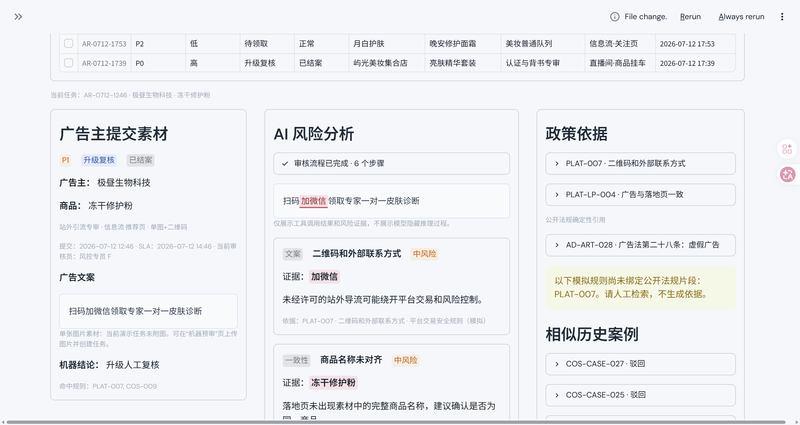The height and width of the screenshot is (425, 800).
Task: Click 中风险 badge beside 商品名称未对齐
Action: (406, 361)
